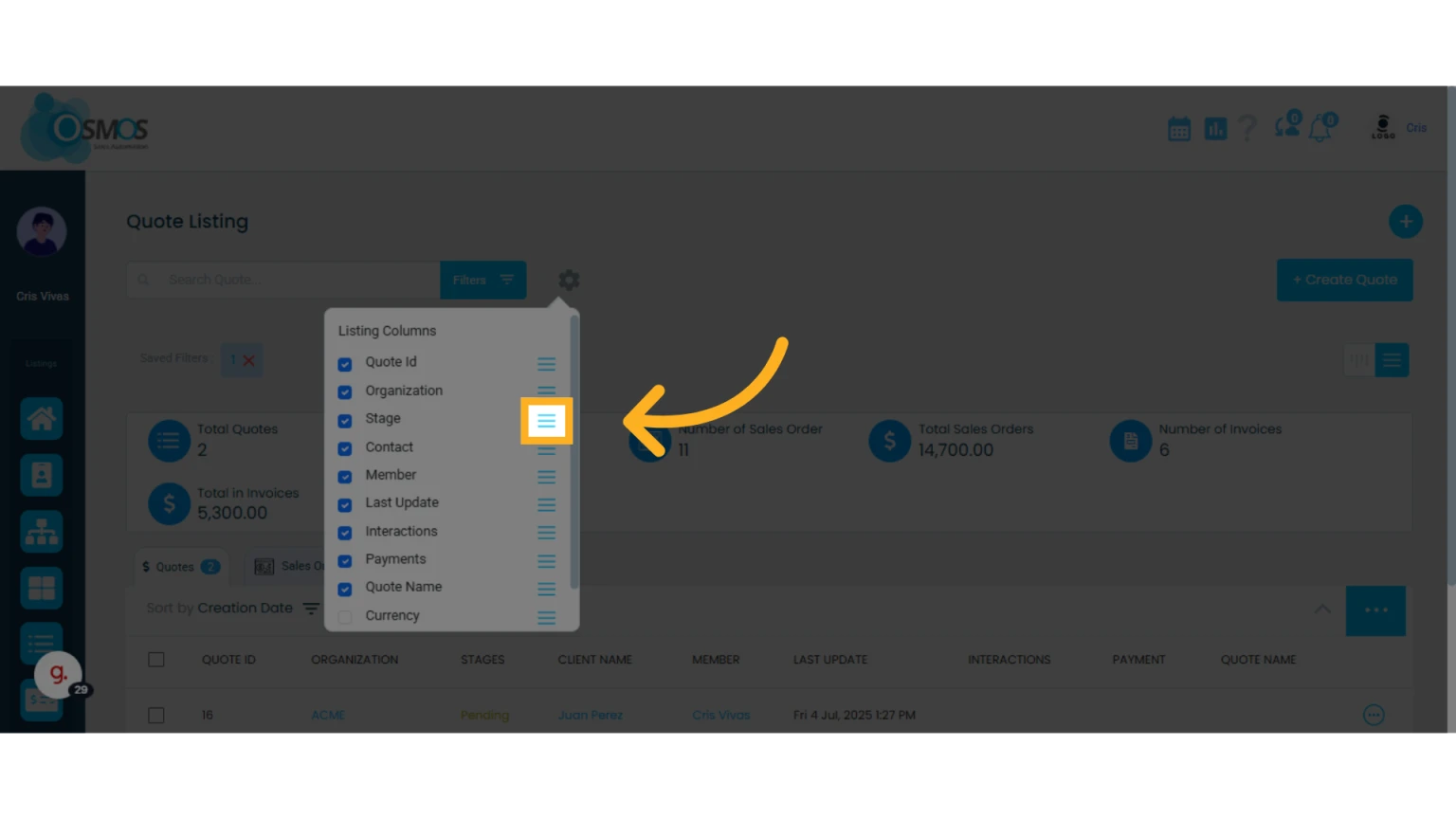
Task: Open the Filters dropdown button
Action: click(x=483, y=281)
